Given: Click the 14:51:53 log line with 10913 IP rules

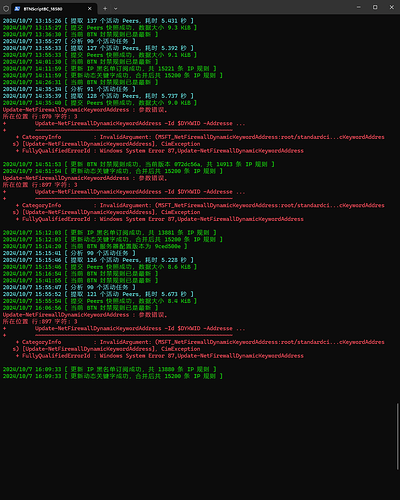Looking at the screenshot, I should (x=139, y=164).
